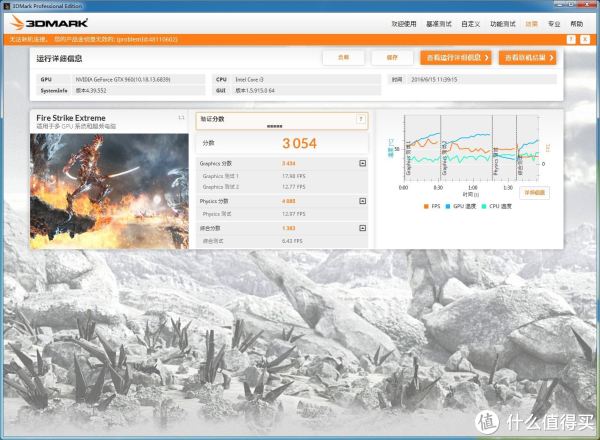Switch to the 基准测试 benchmarks tab
The height and width of the screenshot is (440, 600).
click(x=439, y=24)
